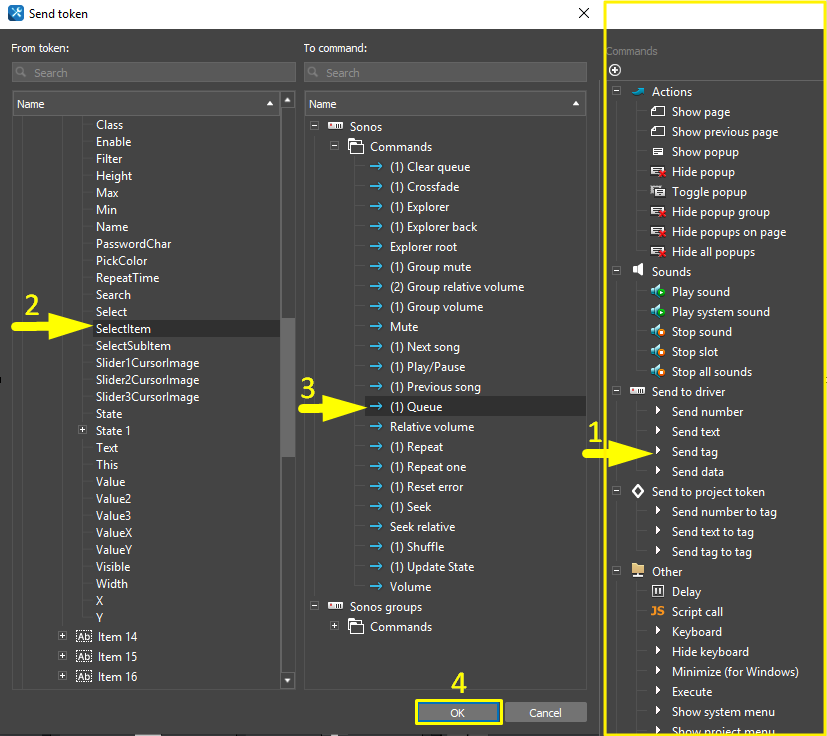This screenshot has width=827, height=736.
Task: Click the Hide all popups icon
Action: coord(657,252)
